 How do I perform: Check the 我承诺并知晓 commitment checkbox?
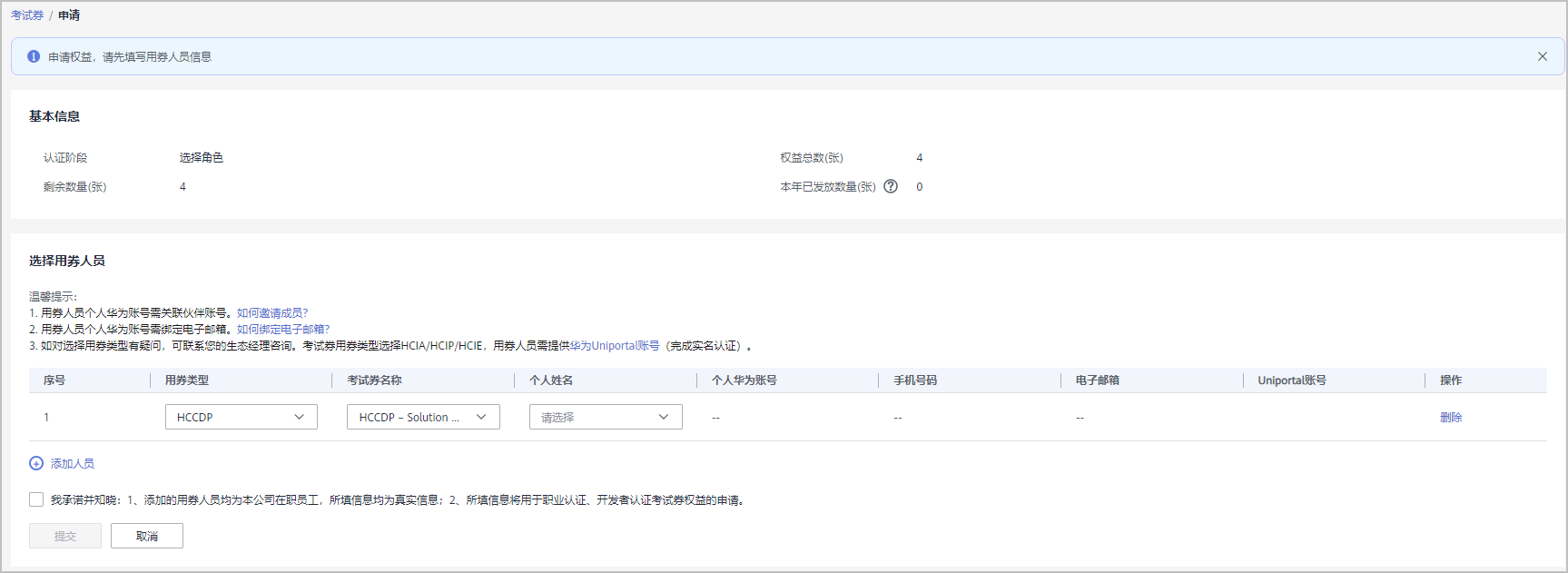coord(36,499)
